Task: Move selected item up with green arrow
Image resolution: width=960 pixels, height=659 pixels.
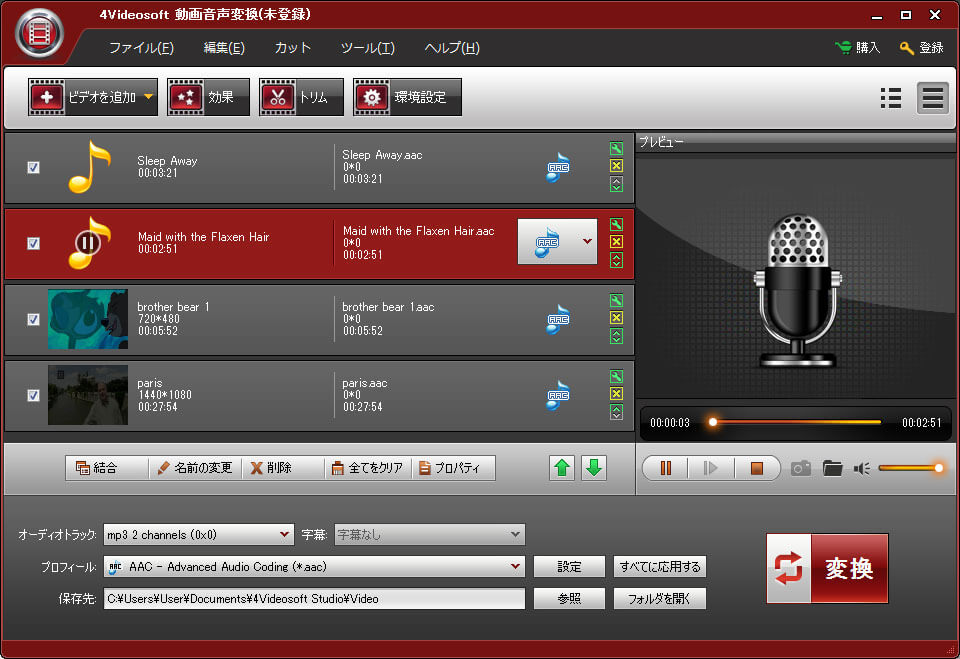Action: point(562,468)
